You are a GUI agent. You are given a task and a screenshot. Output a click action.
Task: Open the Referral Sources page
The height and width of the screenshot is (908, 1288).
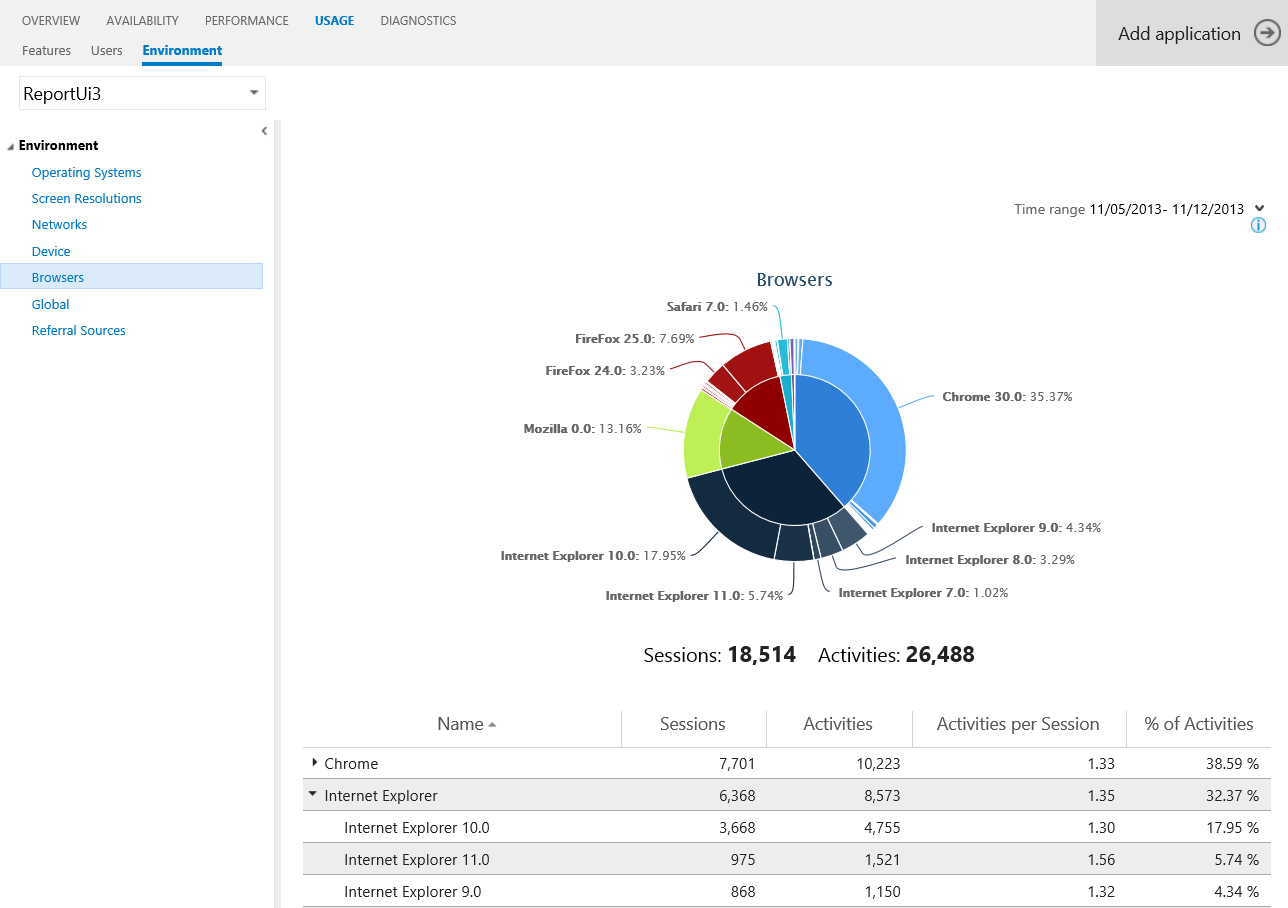point(78,330)
